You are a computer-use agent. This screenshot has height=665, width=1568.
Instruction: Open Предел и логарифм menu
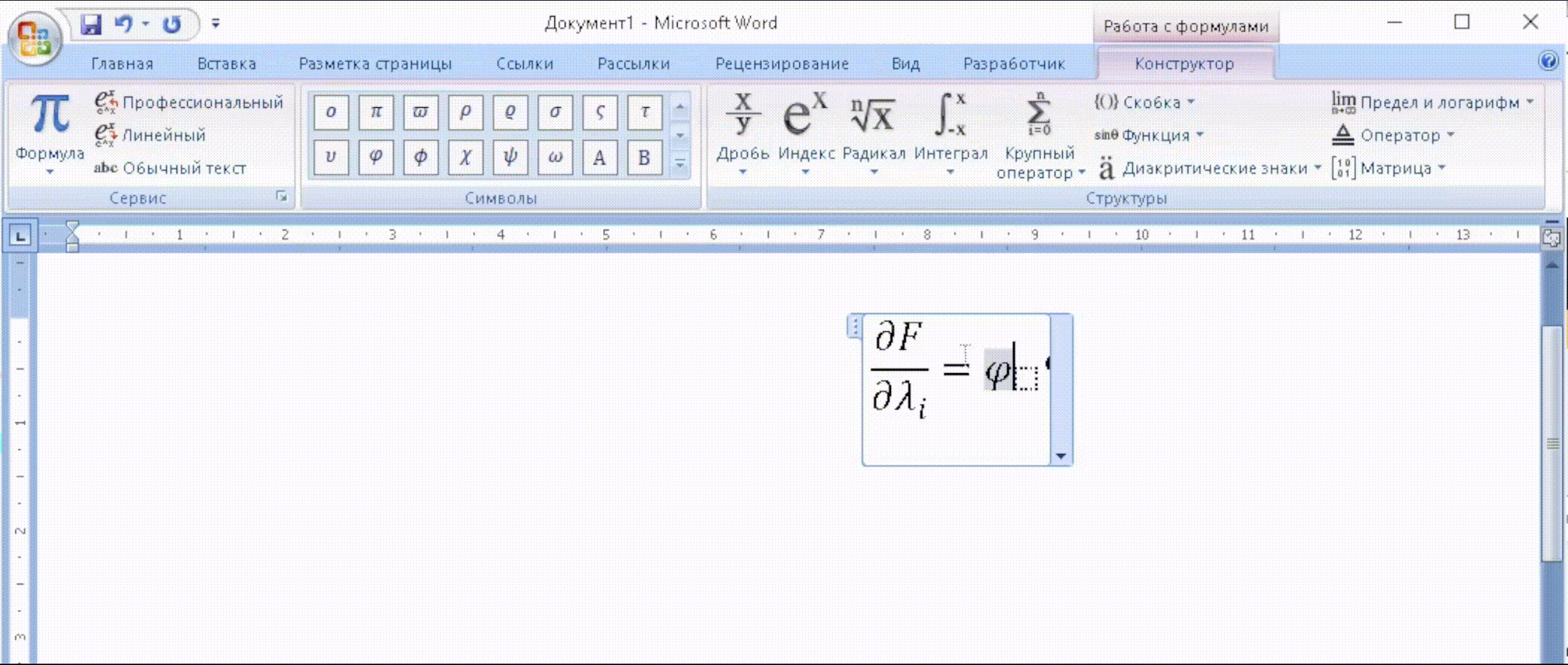click(1432, 103)
